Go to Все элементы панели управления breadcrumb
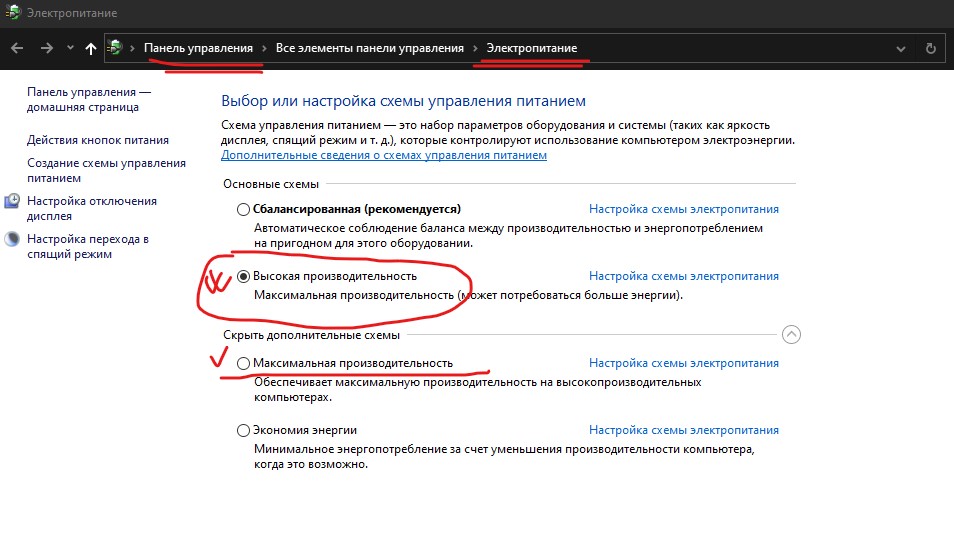Viewport: 954px width, 535px height. [x=369, y=48]
